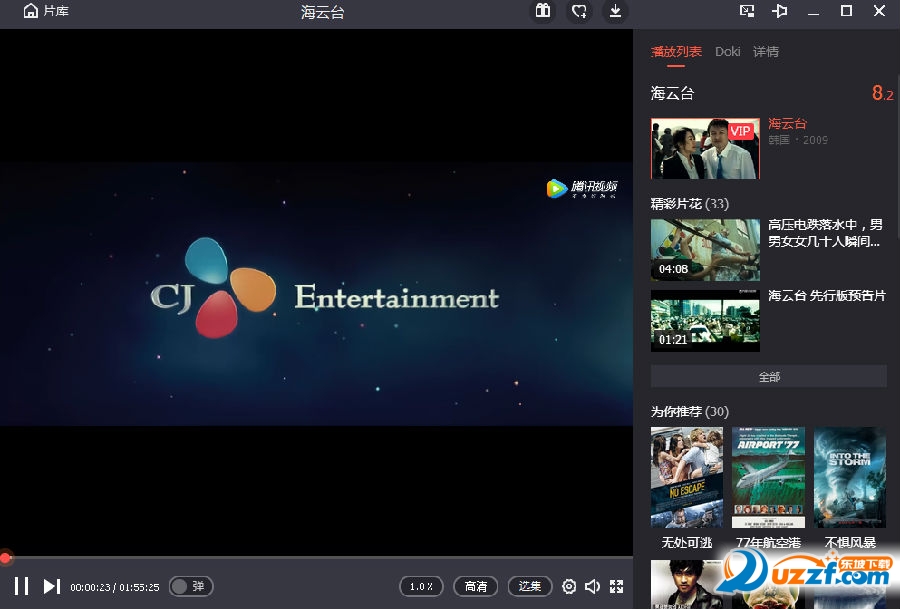The image size is (900, 609).
Task: Open the Into the Storm poster
Action: pyautogui.click(x=849, y=477)
